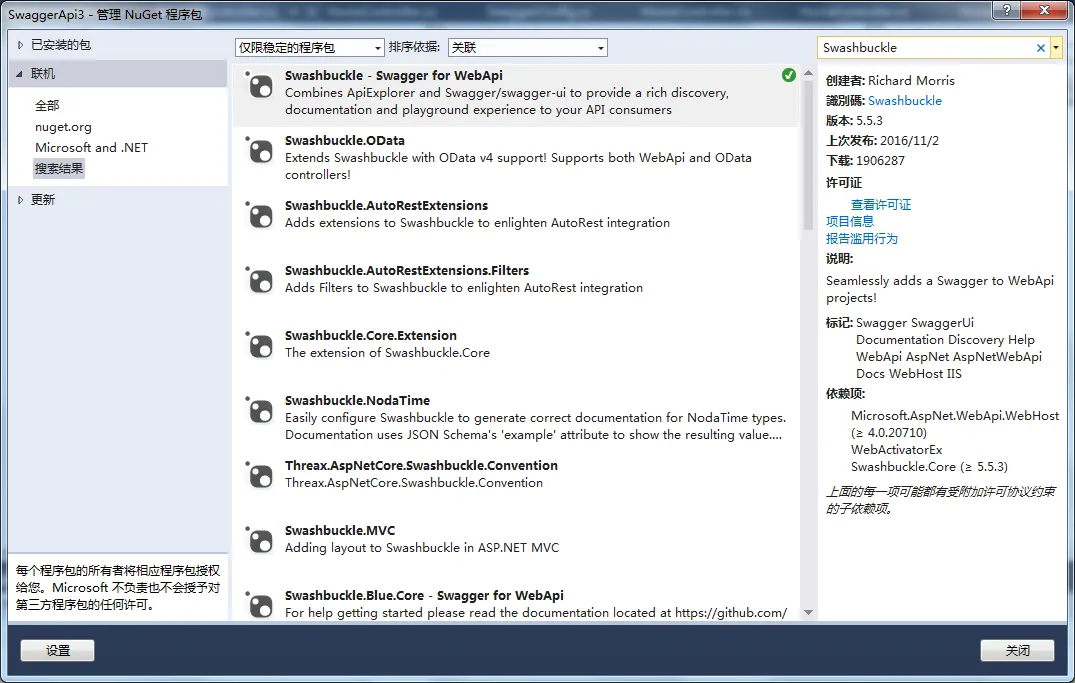Select the 搜索结果 item
1075x683 pixels.
[59, 169]
